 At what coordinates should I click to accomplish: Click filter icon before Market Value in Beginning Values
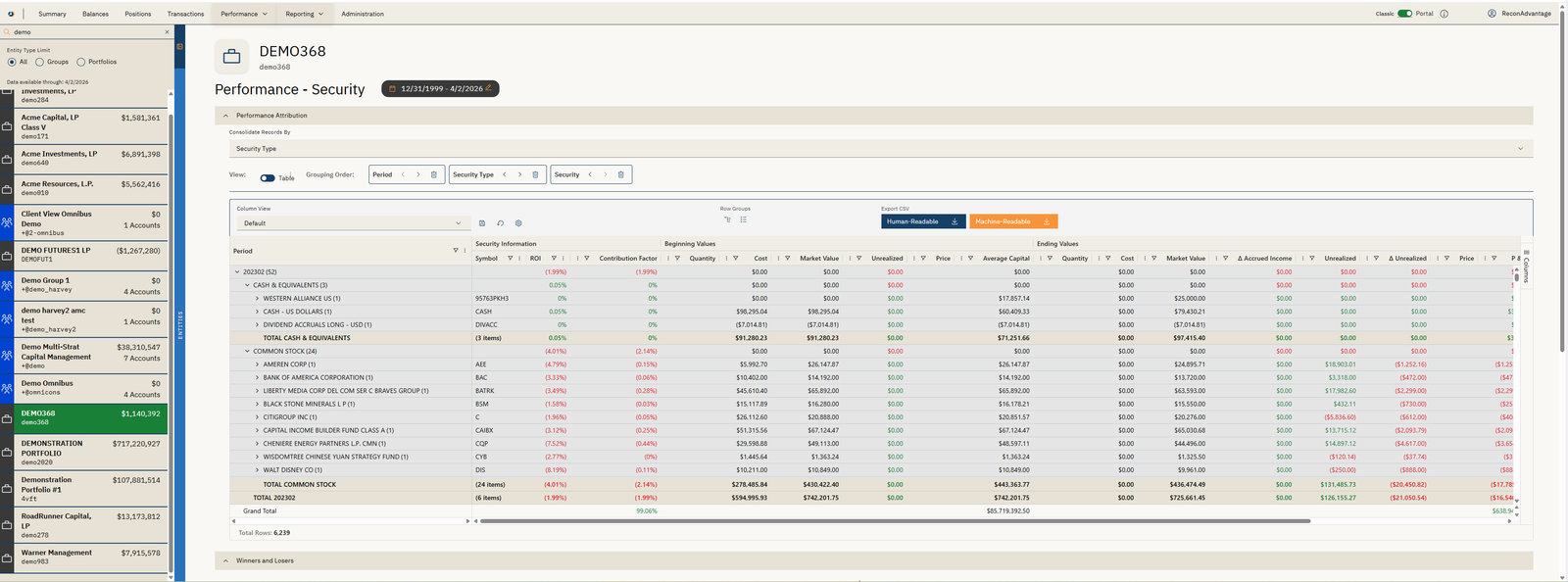pyautogui.click(x=788, y=259)
